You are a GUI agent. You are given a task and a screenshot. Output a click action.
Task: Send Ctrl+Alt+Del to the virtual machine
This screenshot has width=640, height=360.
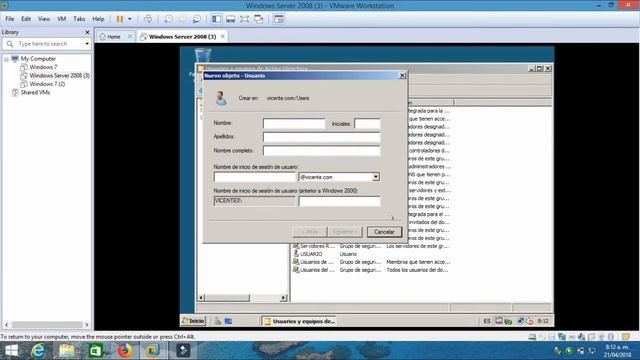pyautogui.click(x=148, y=19)
